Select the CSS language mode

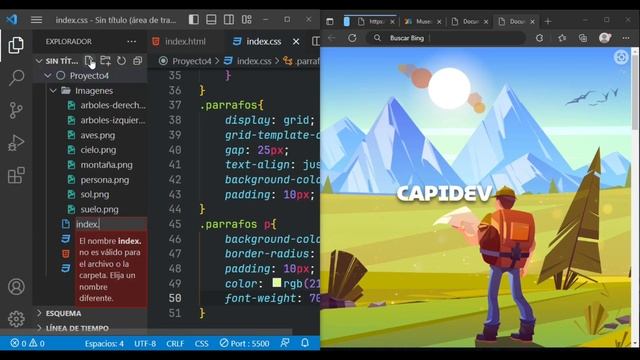pyautogui.click(x=201, y=344)
